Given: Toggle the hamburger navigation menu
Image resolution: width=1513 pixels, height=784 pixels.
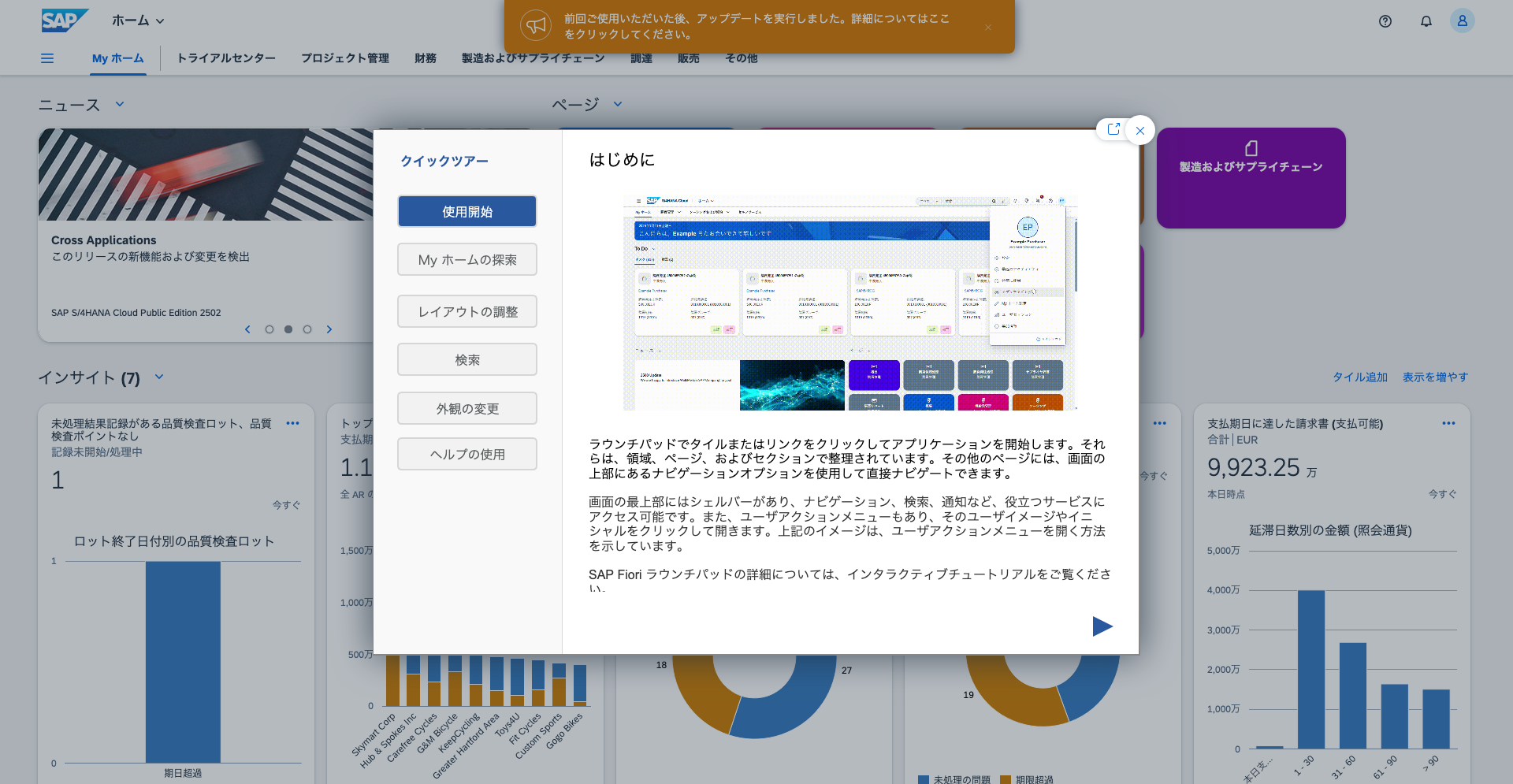Looking at the screenshot, I should [47, 58].
